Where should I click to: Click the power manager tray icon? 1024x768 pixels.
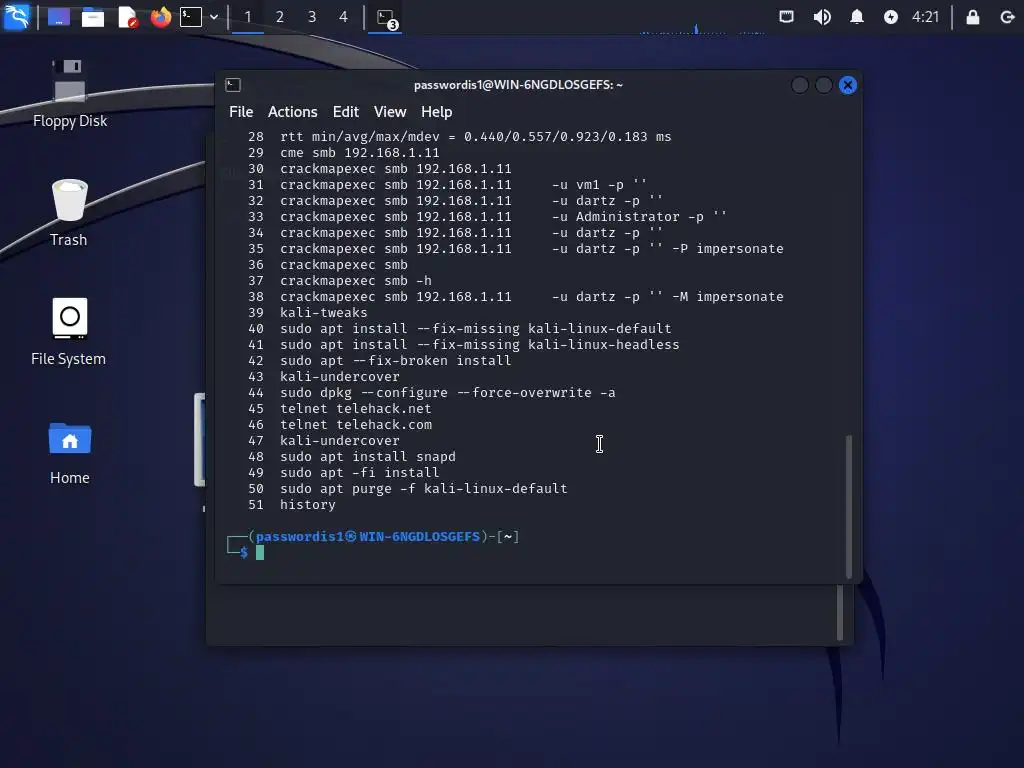(x=891, y=17)
